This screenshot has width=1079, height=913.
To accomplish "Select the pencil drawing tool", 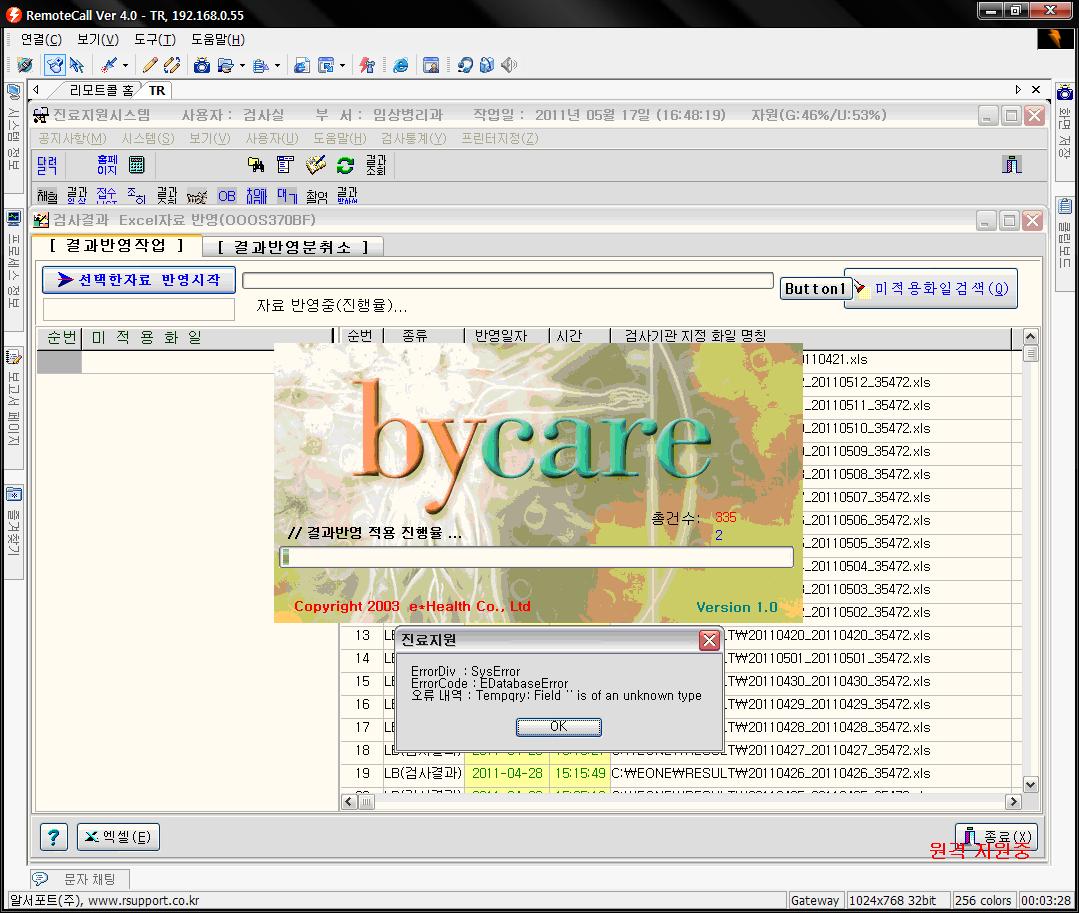I will tap(149, 65).
